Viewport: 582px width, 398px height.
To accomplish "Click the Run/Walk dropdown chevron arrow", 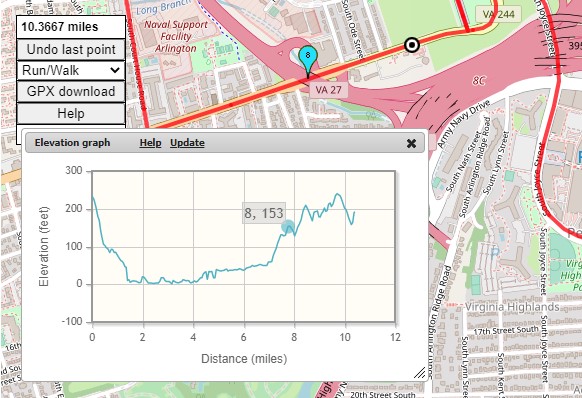I will click(115, 70).
